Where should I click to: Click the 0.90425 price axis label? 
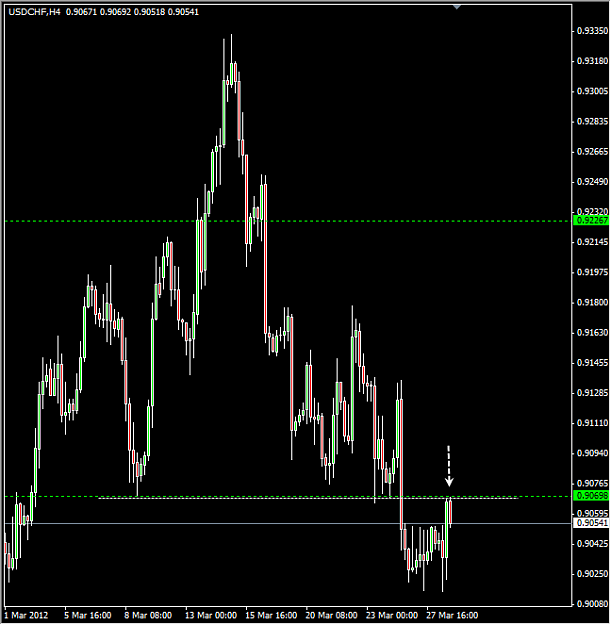coord(593,544)
